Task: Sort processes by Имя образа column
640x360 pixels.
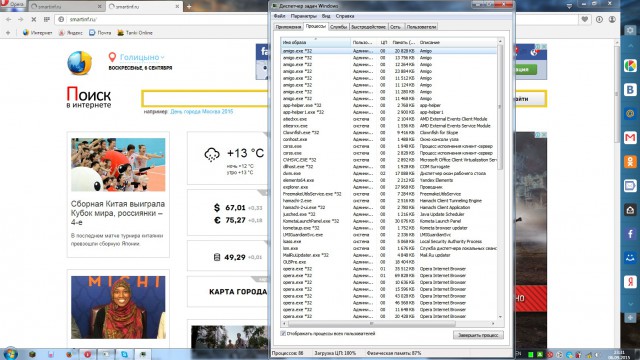Action: 316,42
